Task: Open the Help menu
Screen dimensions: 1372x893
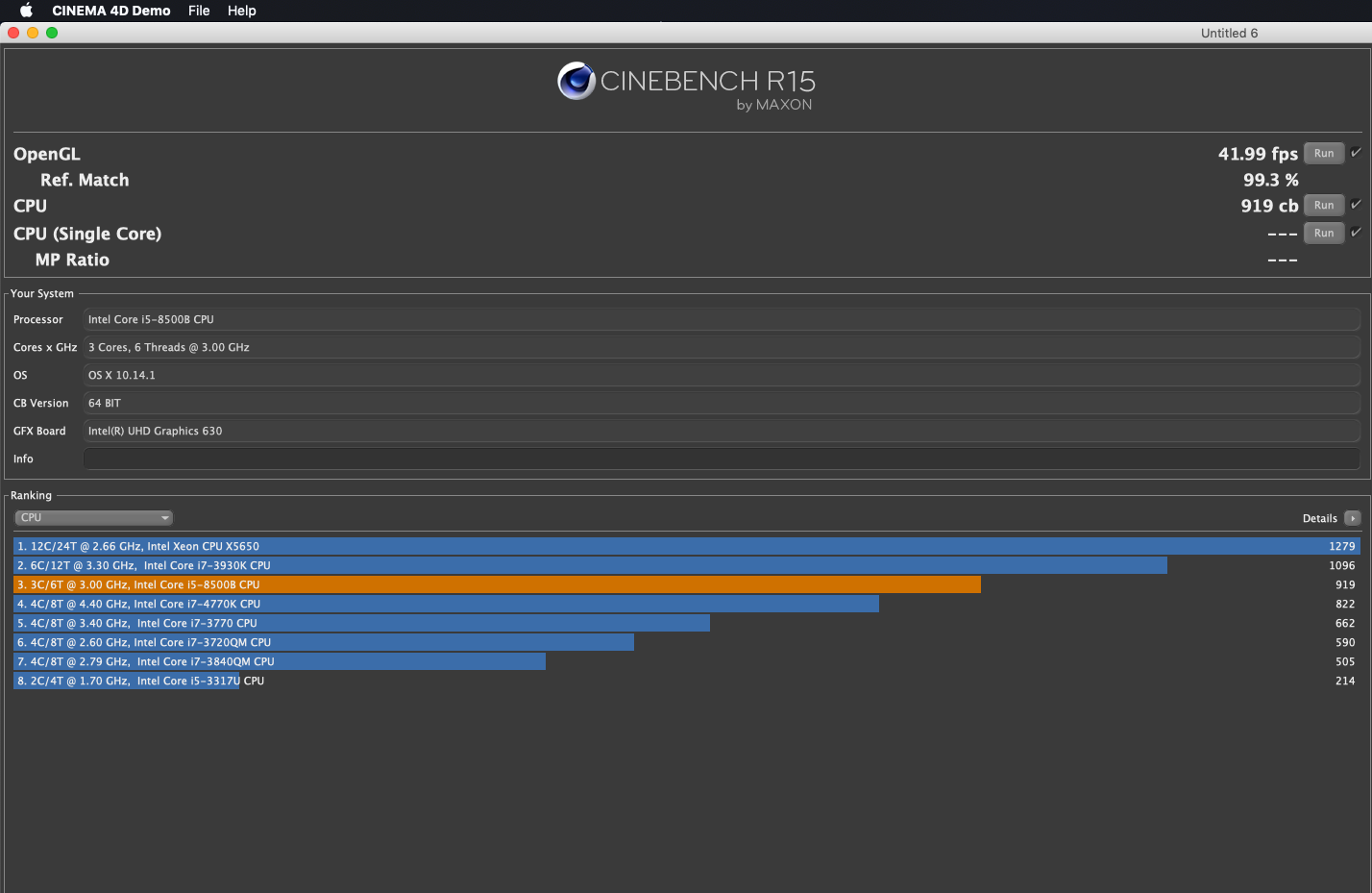Action: (242, 11)
